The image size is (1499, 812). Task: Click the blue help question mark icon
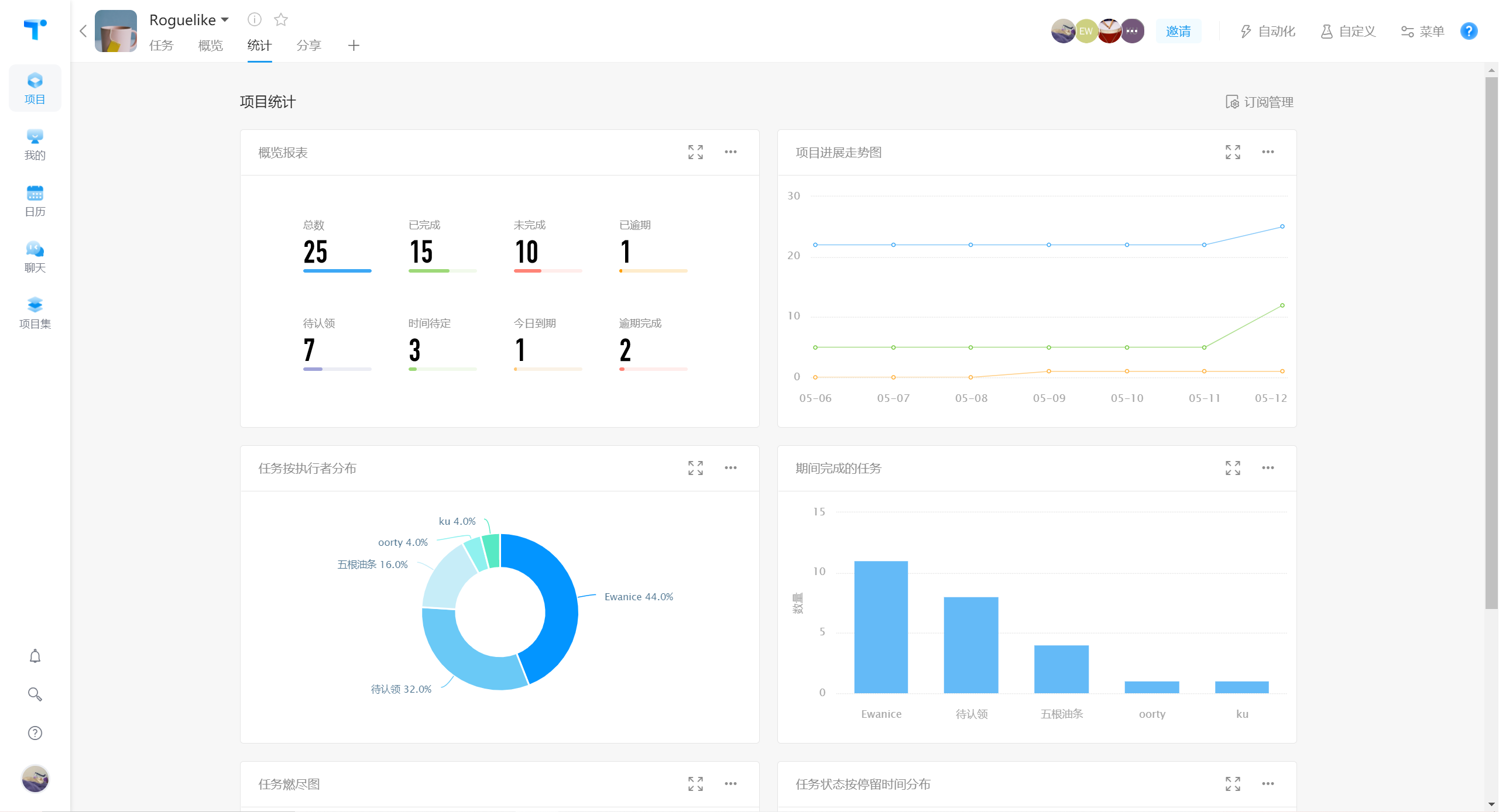[1469, 31]
